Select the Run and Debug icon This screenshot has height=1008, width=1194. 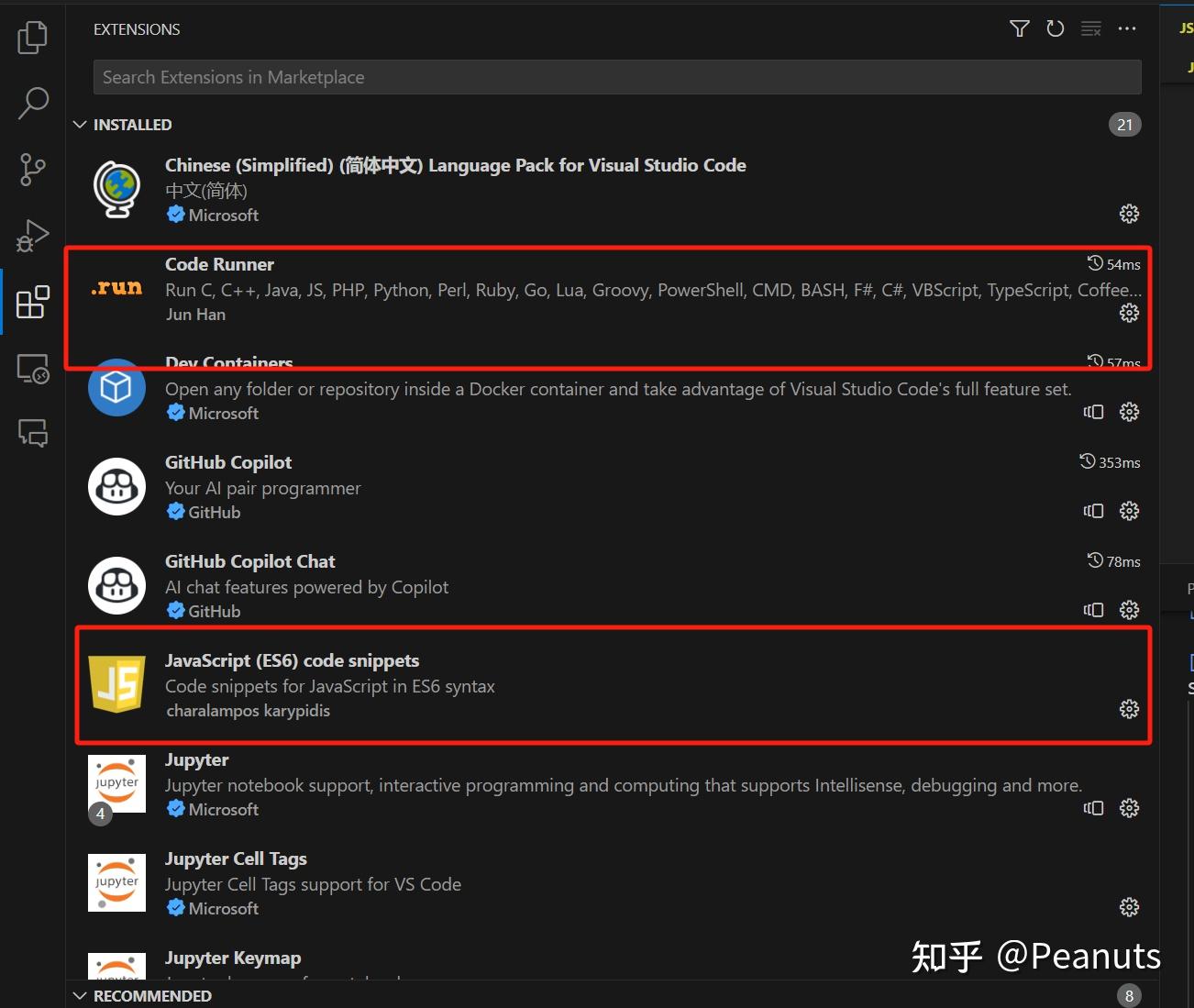(x=32, y=235)
